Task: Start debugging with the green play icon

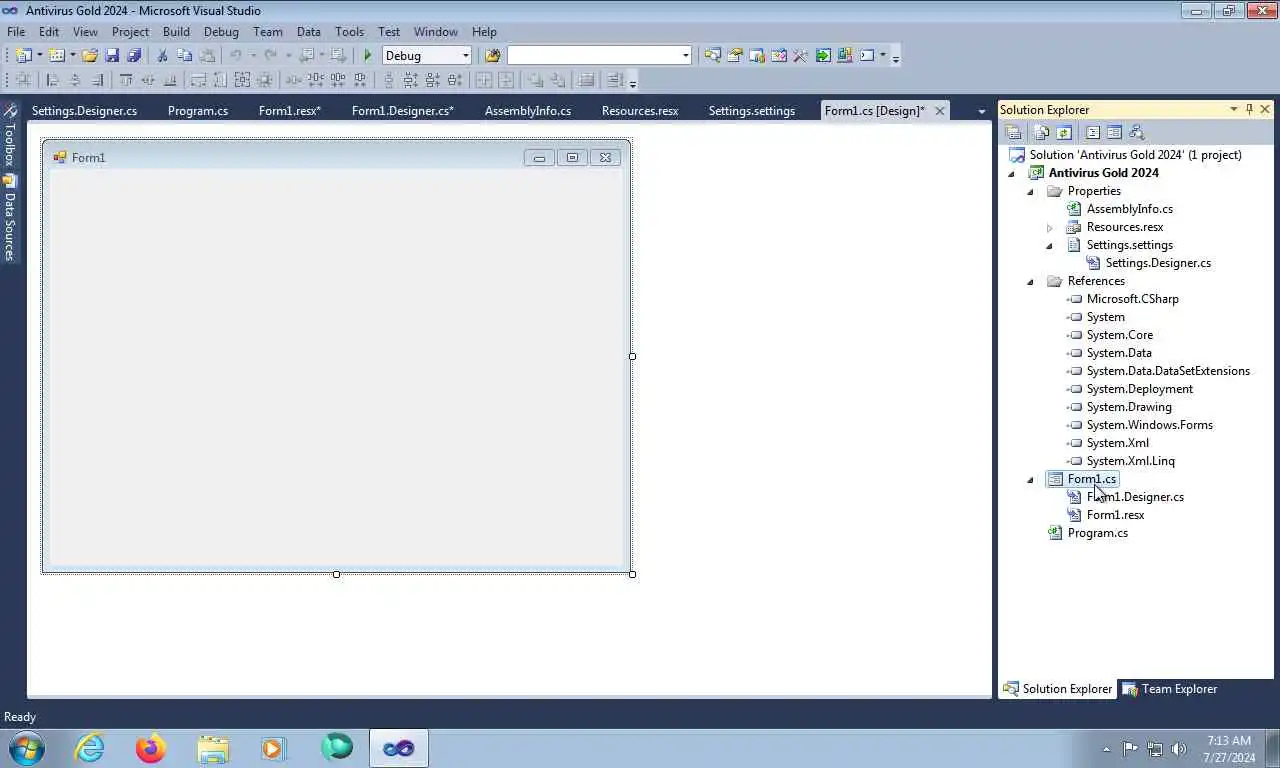Action: click(368, 56)
